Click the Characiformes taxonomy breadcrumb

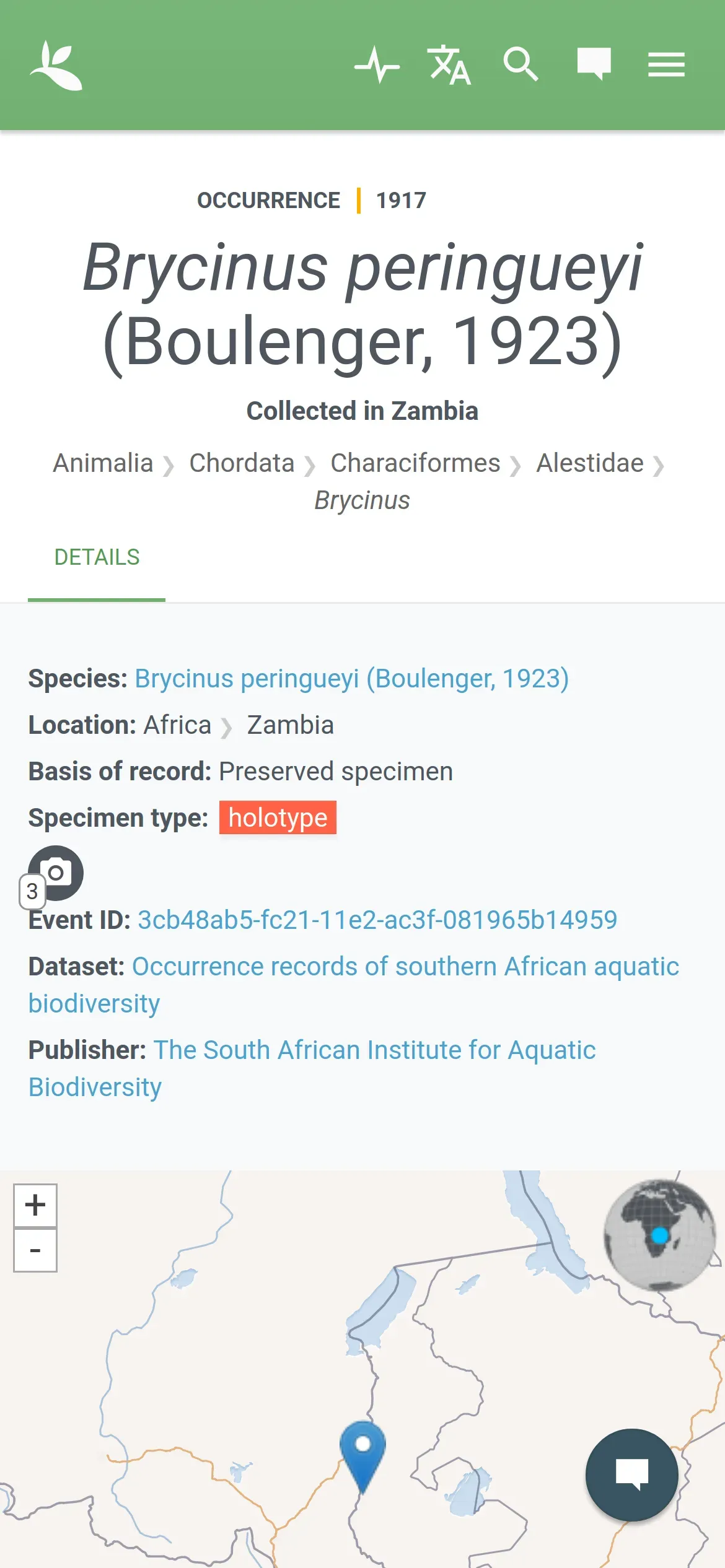pos(415,463)
